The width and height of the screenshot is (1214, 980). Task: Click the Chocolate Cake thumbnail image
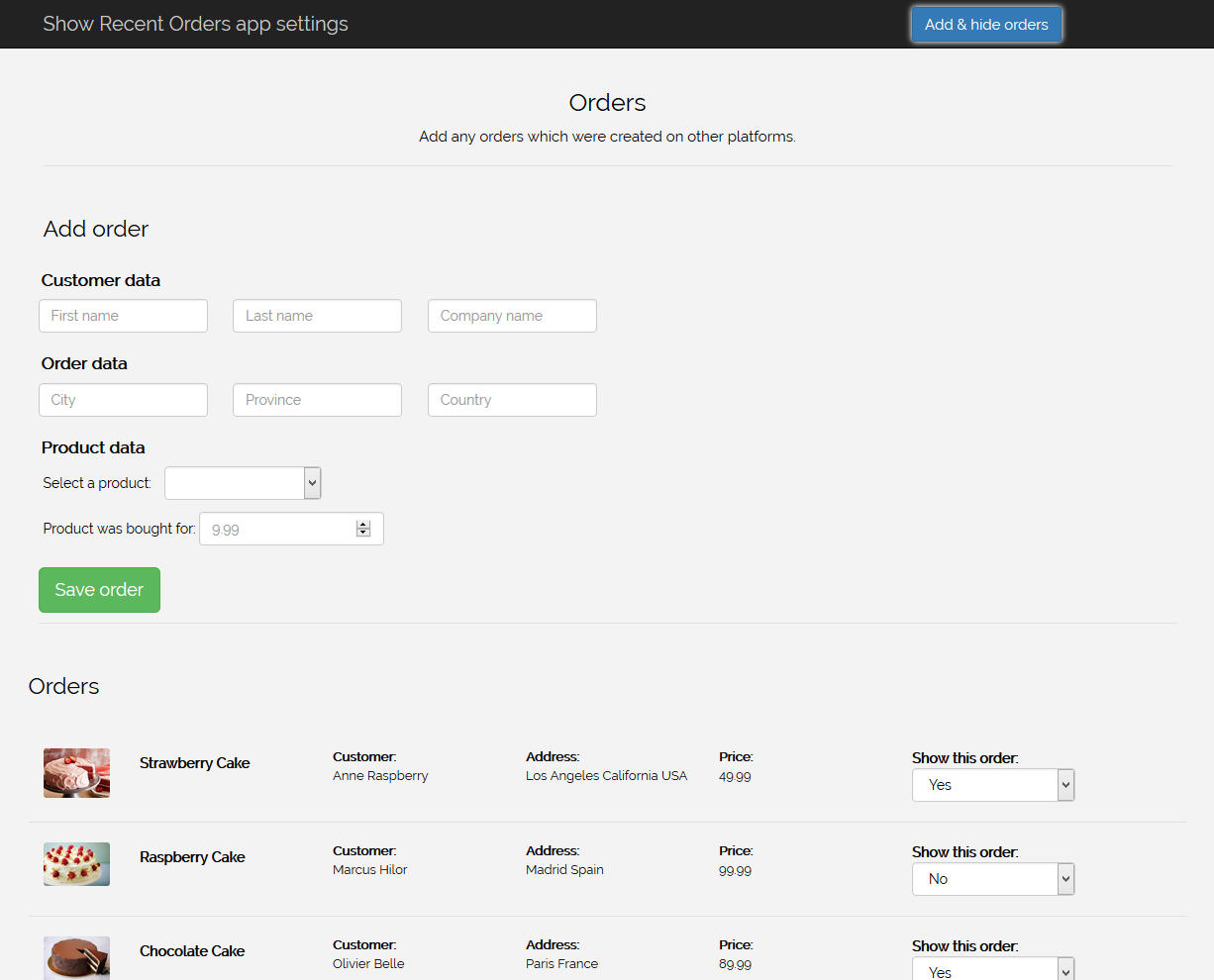click(x=76, y=956)
